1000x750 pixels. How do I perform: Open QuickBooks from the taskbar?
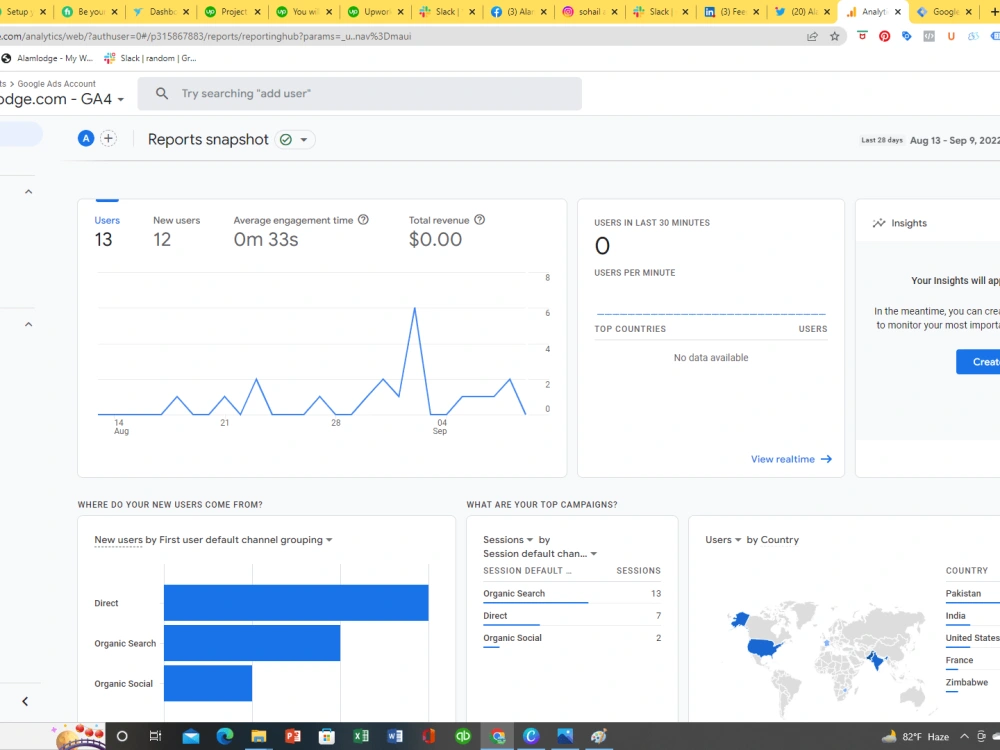(463, 737)
